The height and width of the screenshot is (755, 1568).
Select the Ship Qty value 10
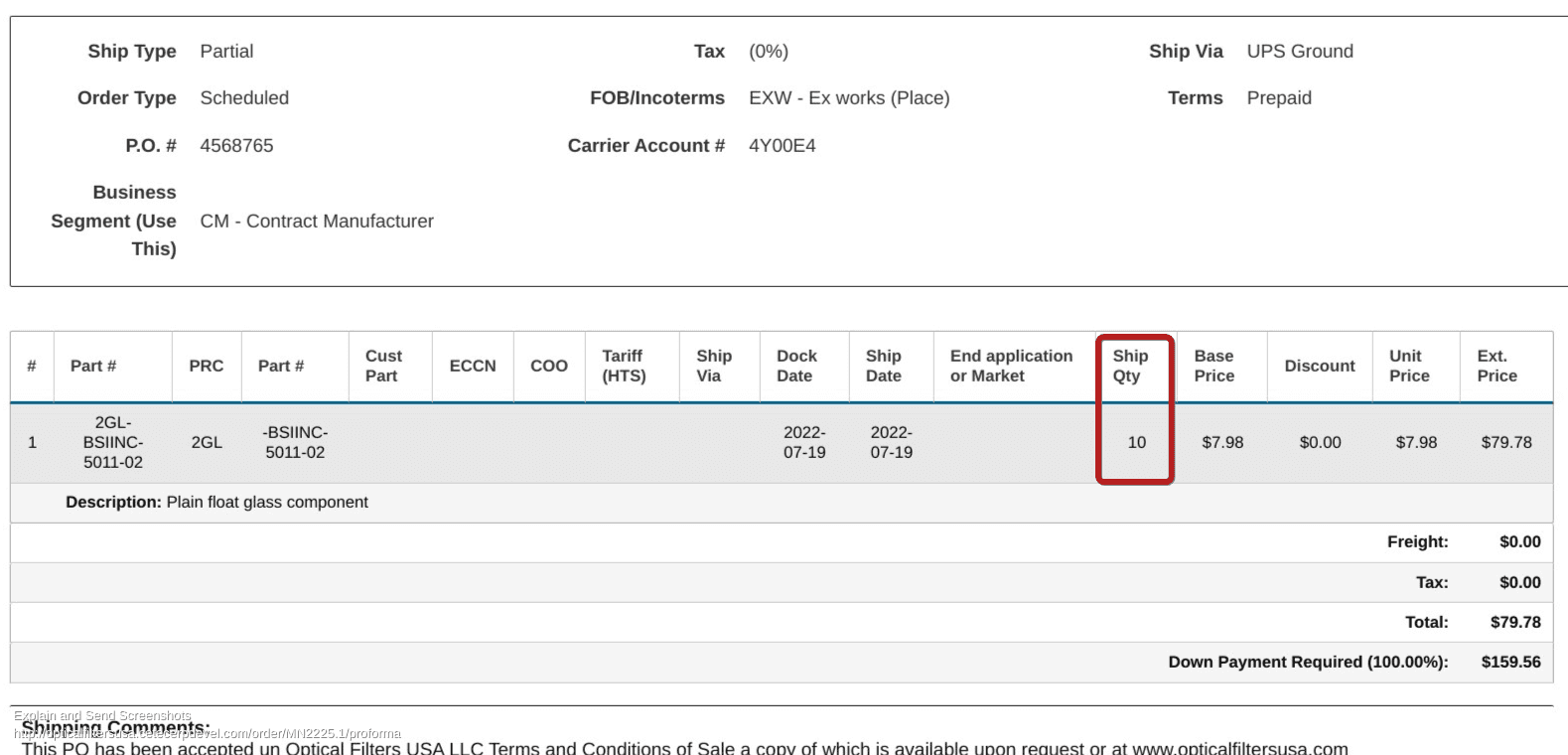1136,442
